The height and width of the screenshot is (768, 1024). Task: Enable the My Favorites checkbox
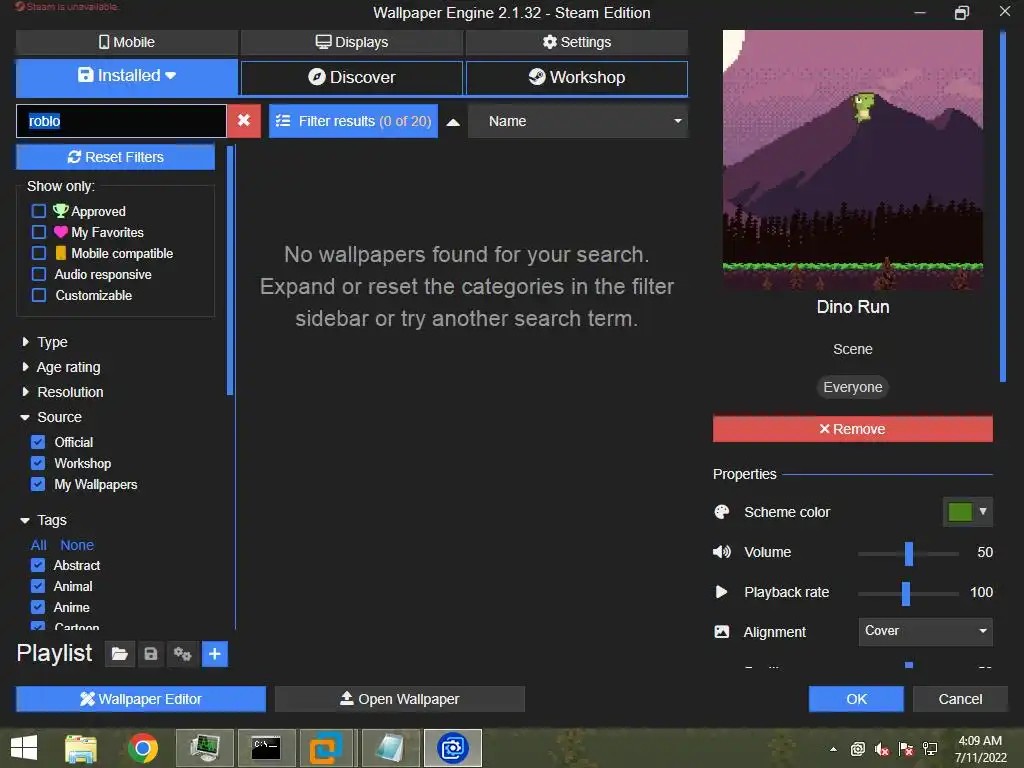point(39,232)
